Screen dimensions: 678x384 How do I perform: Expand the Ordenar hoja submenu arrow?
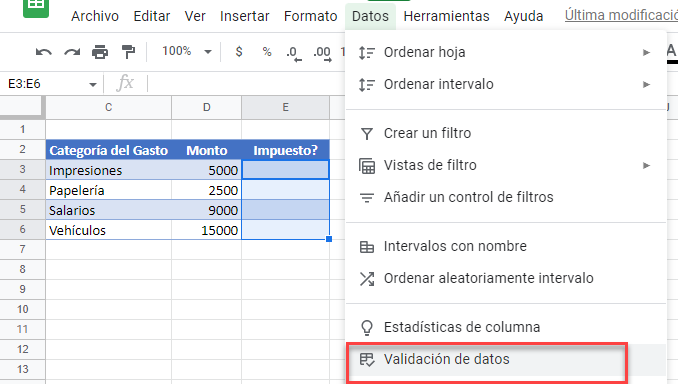click(x=646, y=52)
